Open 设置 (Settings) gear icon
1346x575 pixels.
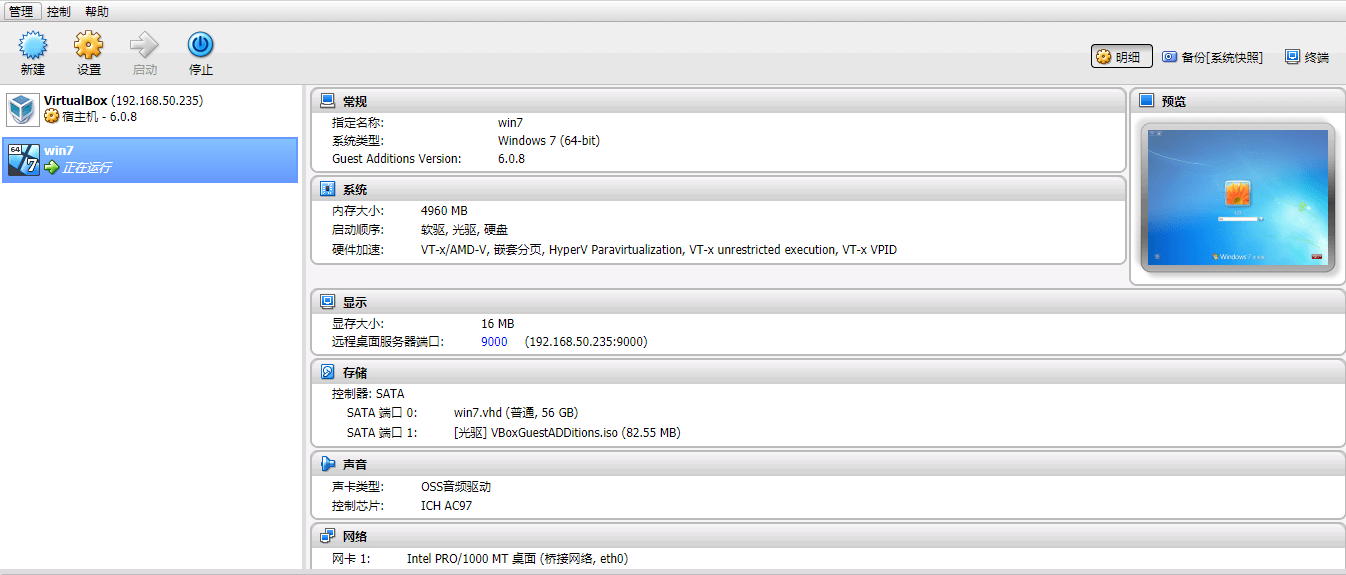(x=89, y=45)
